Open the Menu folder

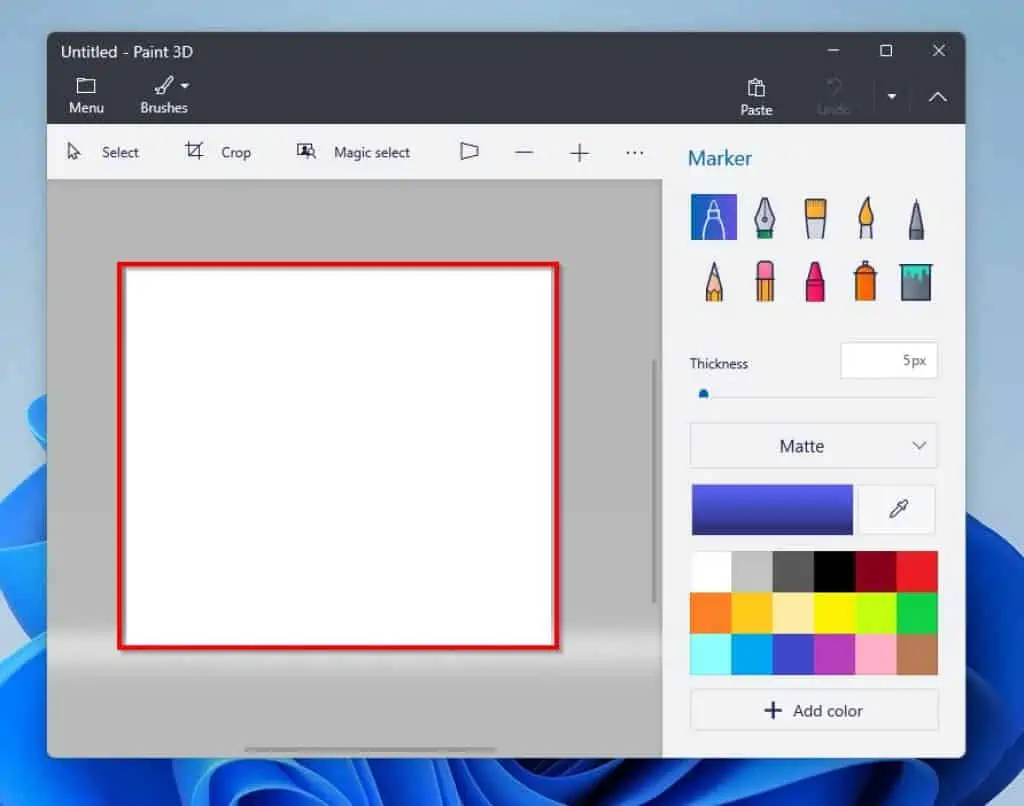(x=86, y=95)
